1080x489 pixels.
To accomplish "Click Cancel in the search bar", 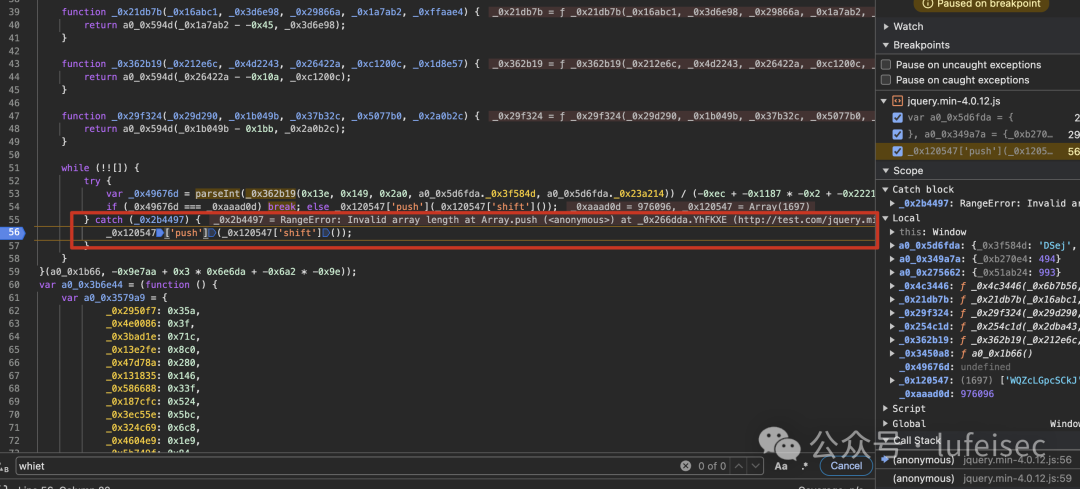I will click(846, 466).
